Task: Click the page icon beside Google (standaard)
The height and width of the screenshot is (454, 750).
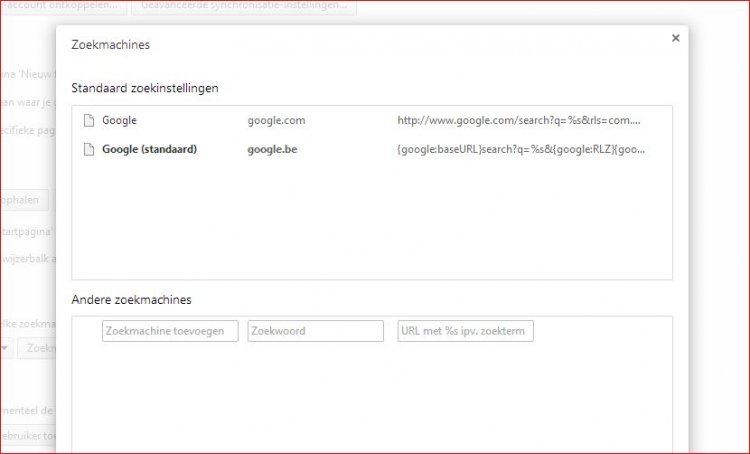Action: (x=89, y=149)
